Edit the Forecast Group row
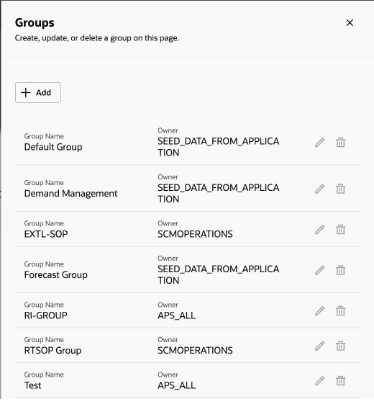374x400 pixels. coord(320,270)
